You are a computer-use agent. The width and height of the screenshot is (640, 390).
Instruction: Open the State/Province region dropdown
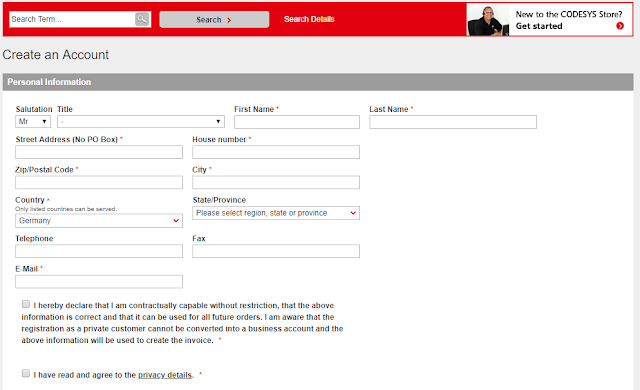(276, 213)
